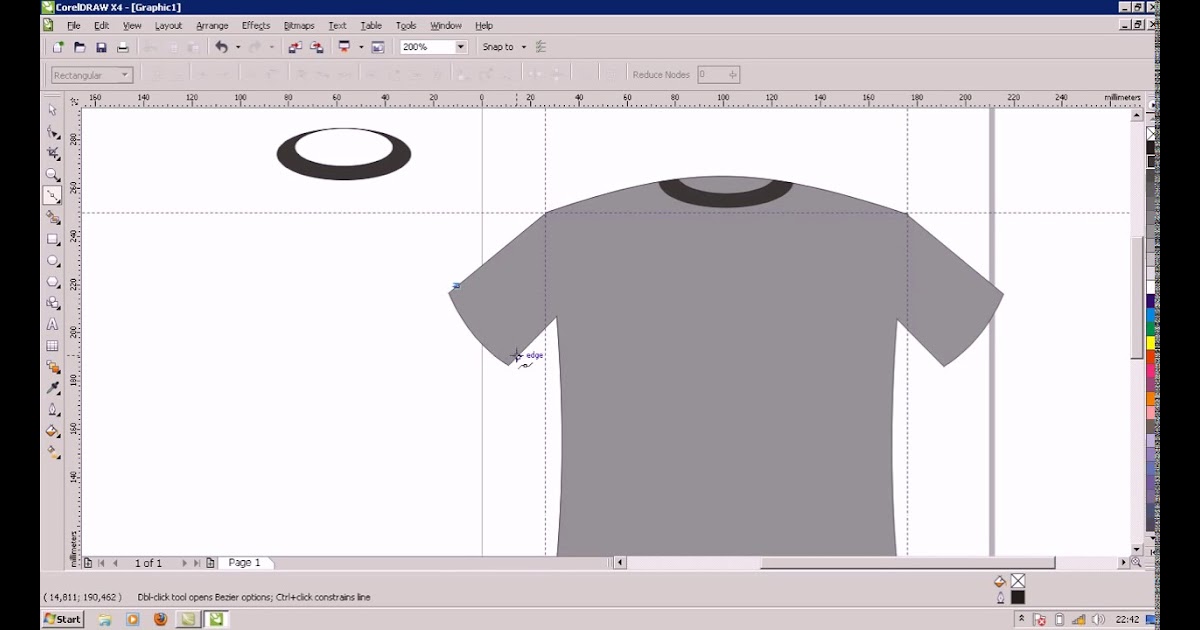1200x630 pixels.
Task: Select the Pick tool in the toolbox
Action: pyautogui.click(x=53, y=110)
